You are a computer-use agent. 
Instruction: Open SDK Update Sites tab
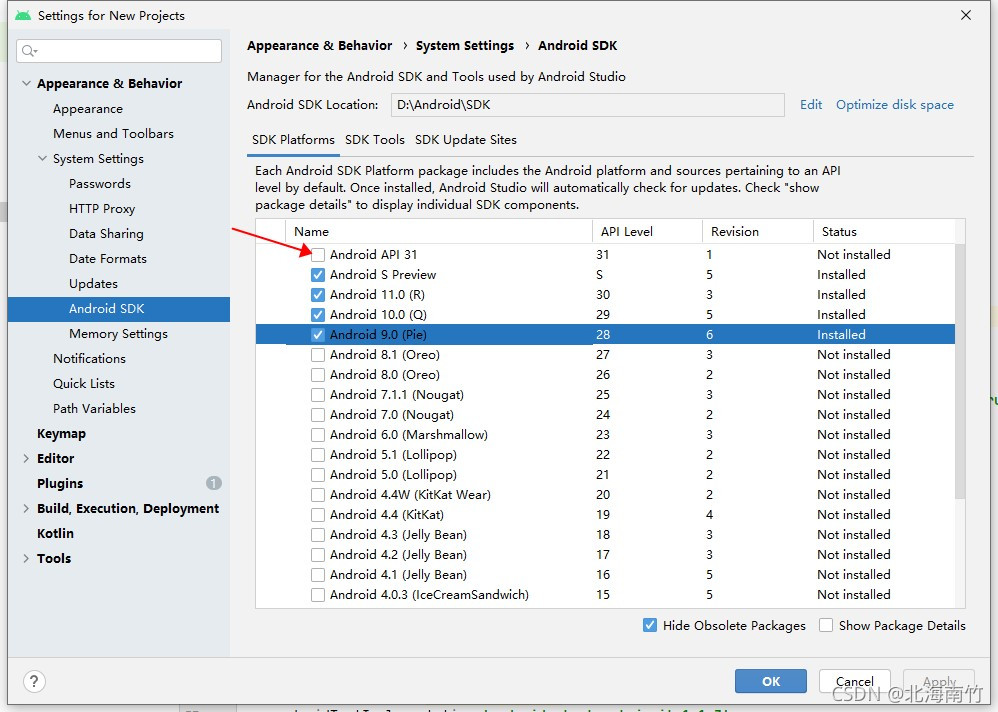(x=465, y=140)
